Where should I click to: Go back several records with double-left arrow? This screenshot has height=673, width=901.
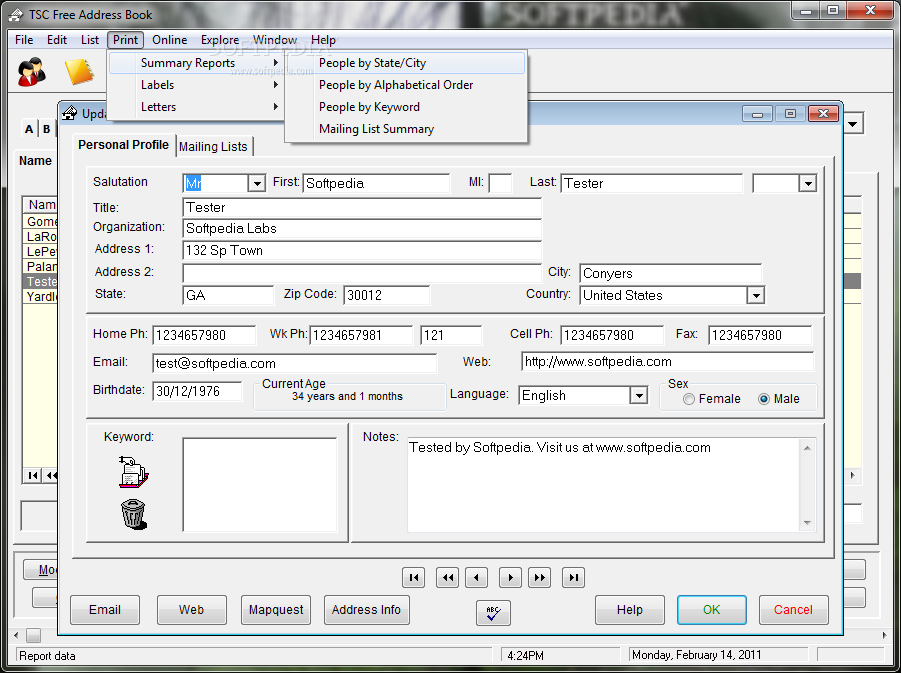pos(448,578)
